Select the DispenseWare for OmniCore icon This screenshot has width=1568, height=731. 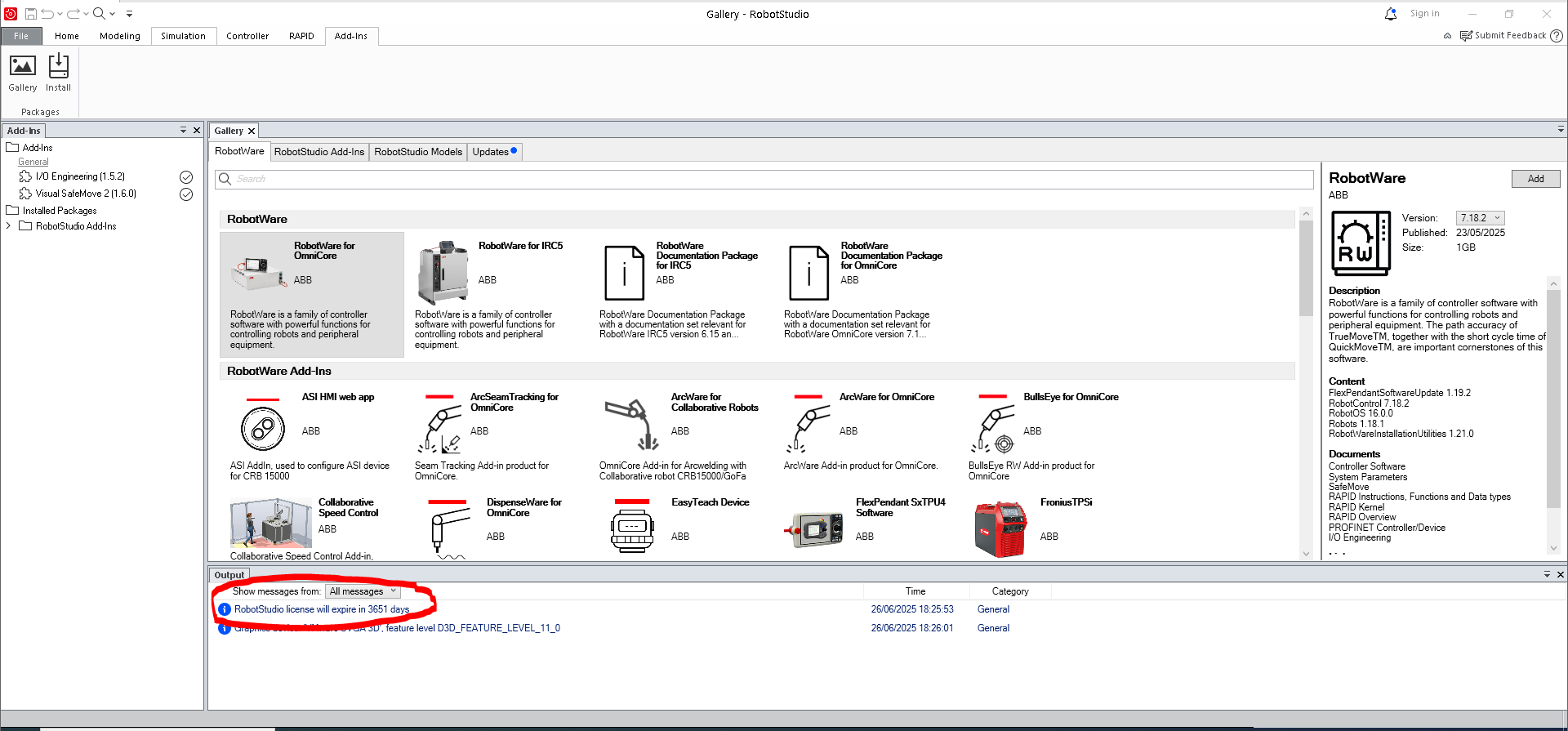click(450, 529)
